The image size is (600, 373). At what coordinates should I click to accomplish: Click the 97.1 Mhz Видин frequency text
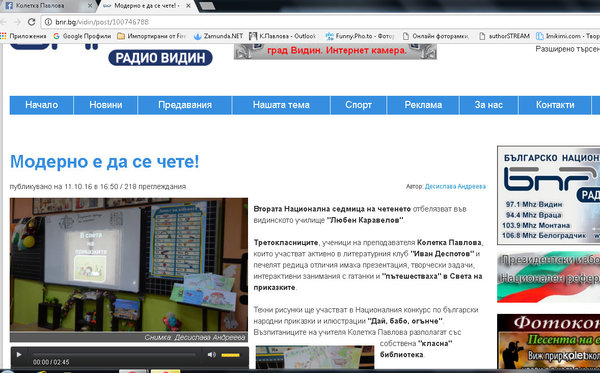click(534, 204)
